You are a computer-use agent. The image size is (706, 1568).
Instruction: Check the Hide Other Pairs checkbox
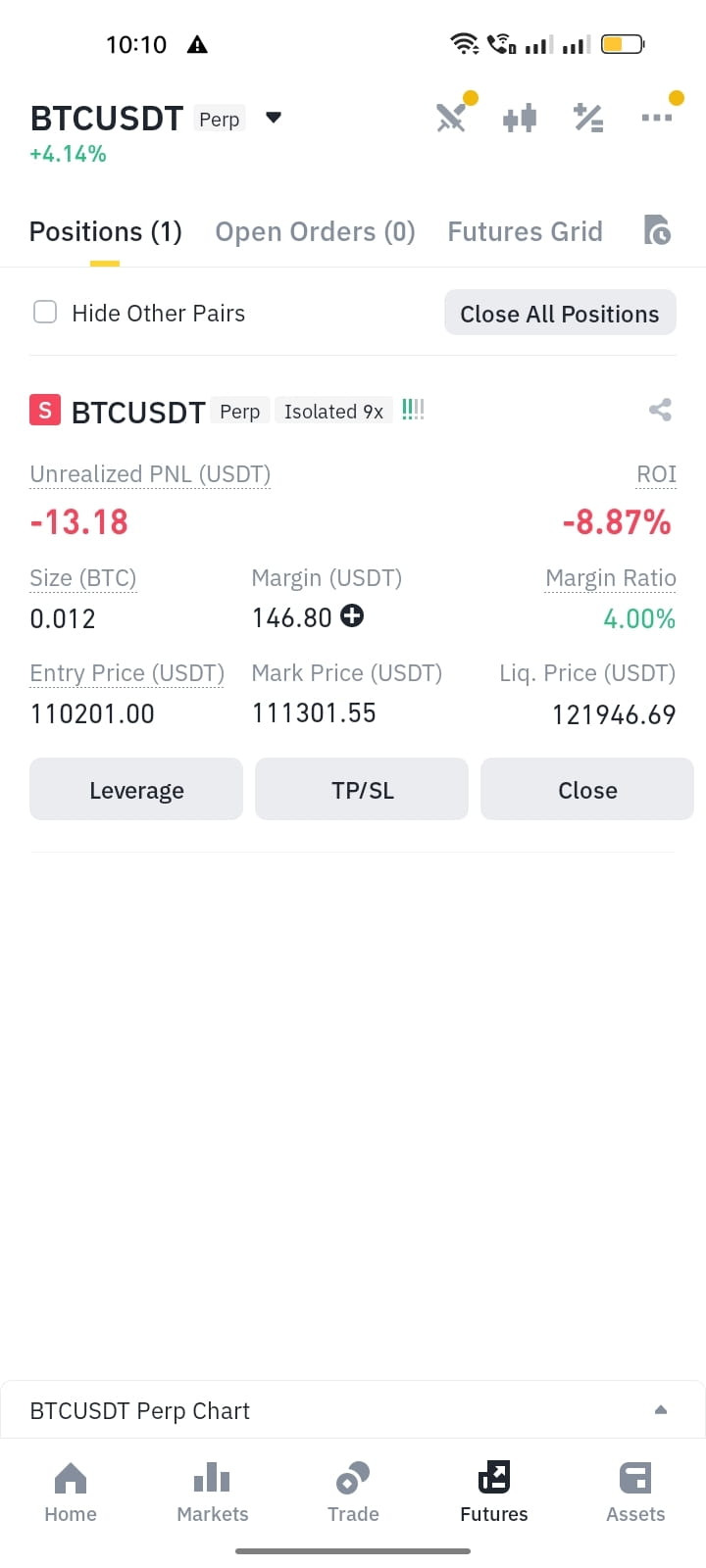point(45,312)
